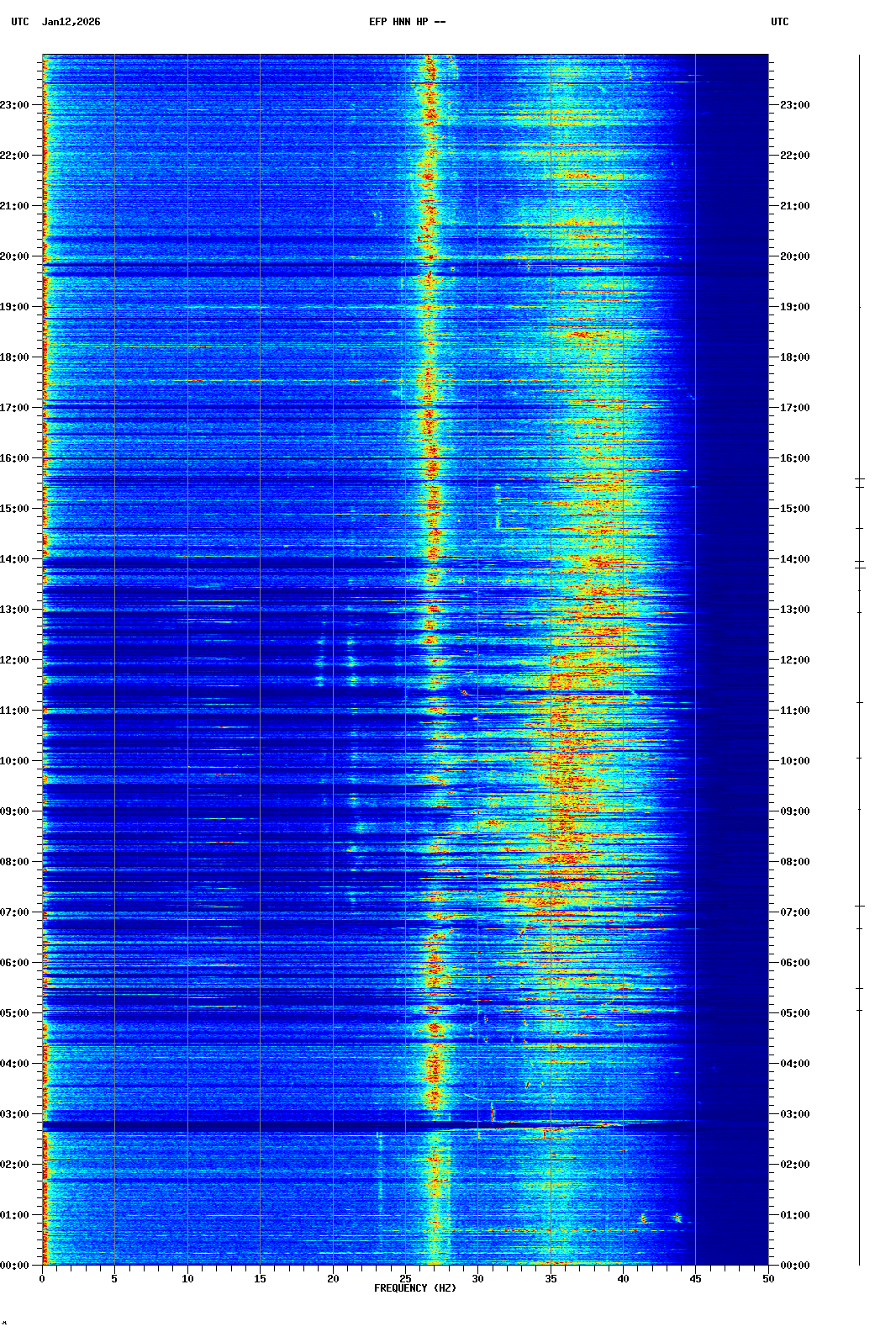Click the UTC label at top right

[779, 22]
